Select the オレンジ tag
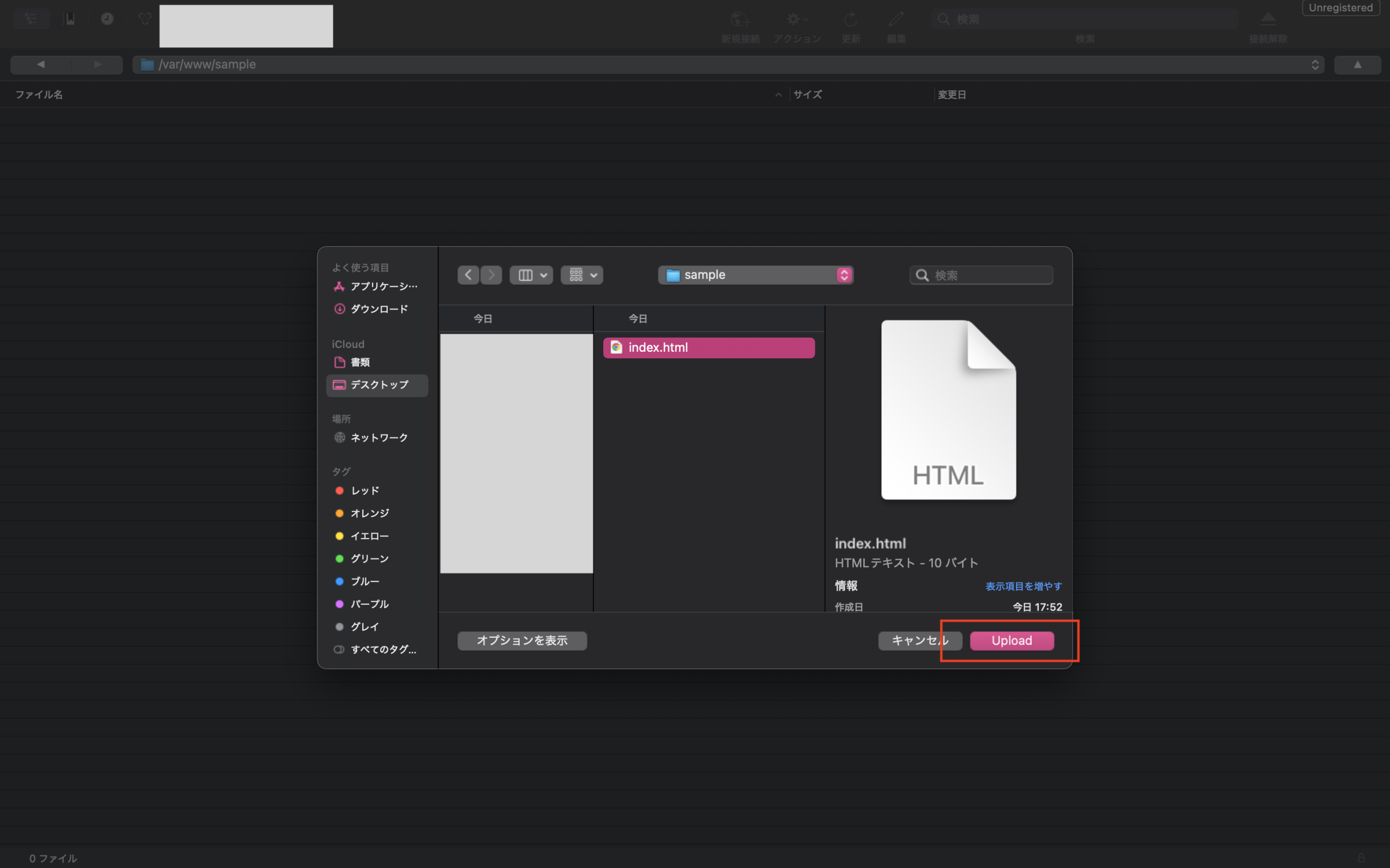This screenshot has width=1390, height=868. click(x=377, y=513)
